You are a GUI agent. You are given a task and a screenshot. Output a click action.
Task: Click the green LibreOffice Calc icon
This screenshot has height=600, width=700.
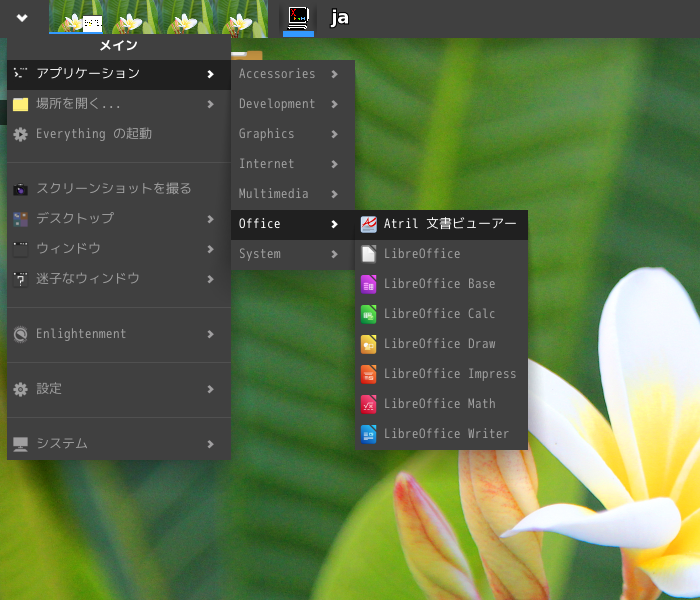(368, 314)
